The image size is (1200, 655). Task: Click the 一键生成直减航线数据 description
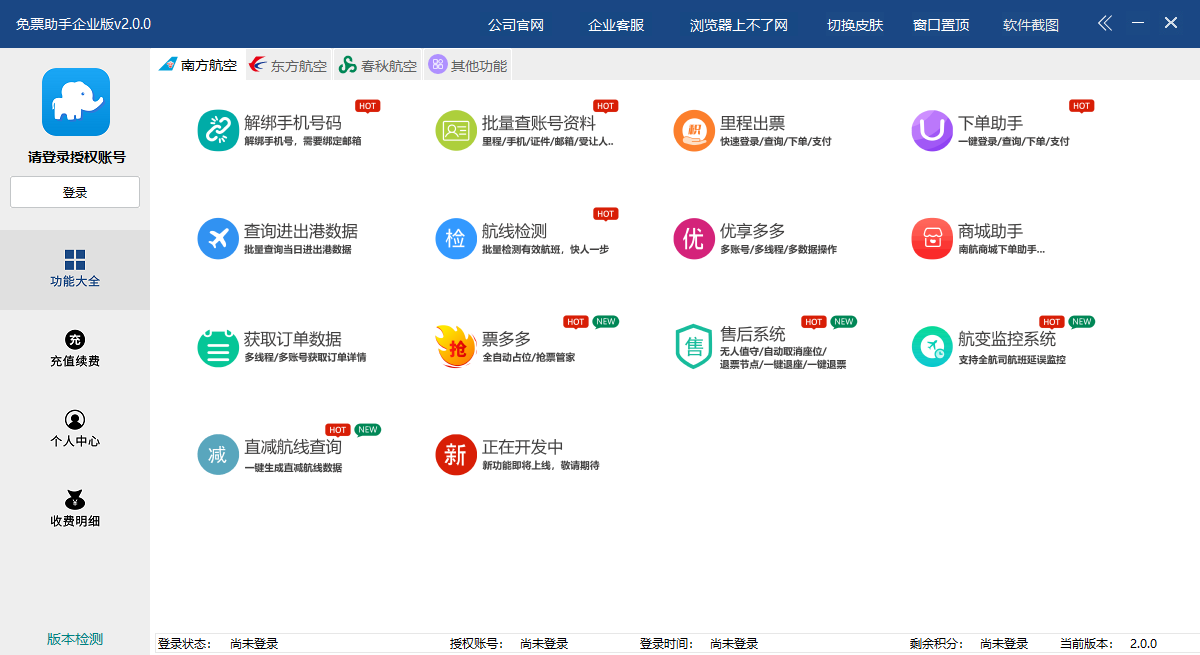(293, 467)
